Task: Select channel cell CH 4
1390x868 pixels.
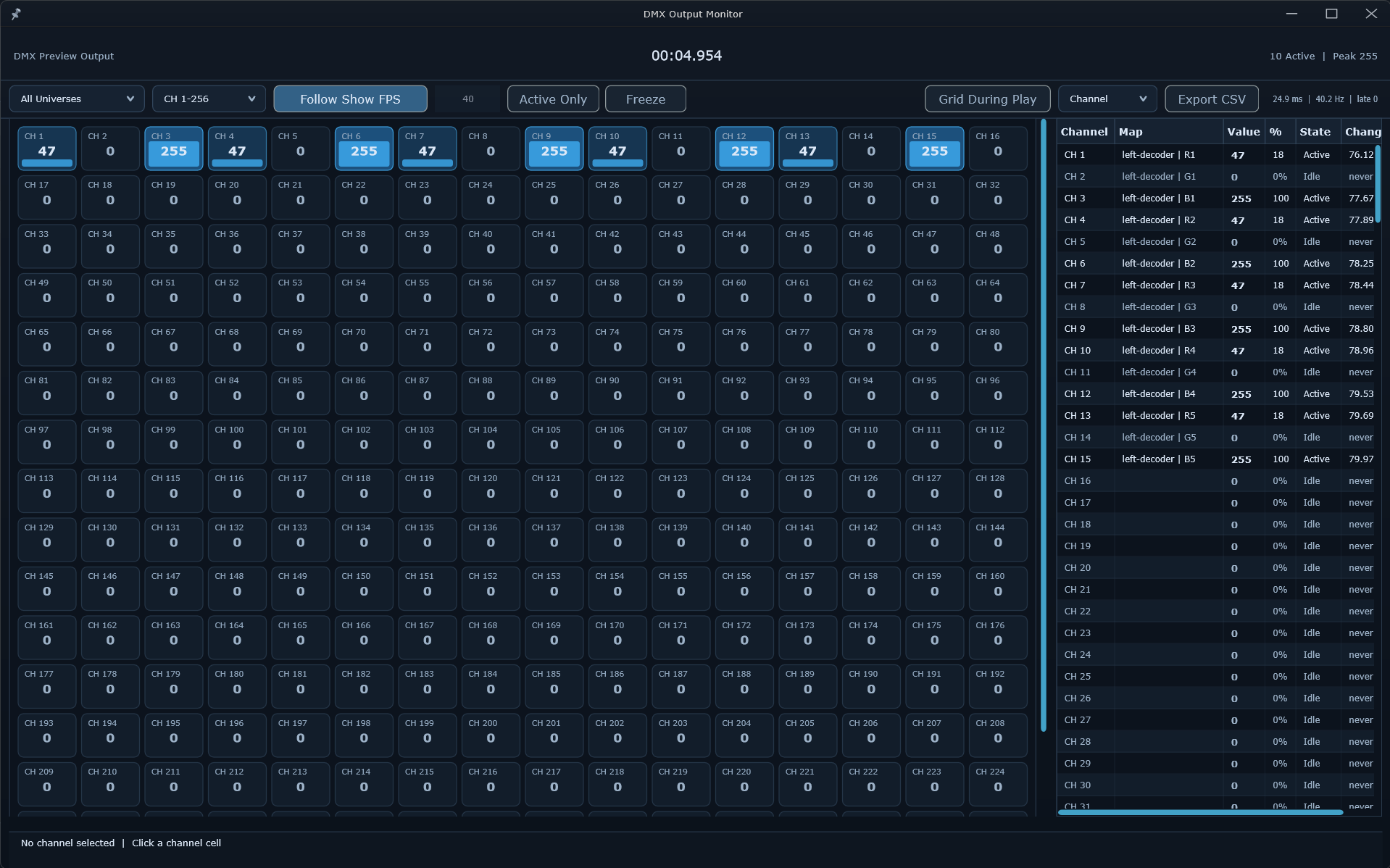Action: (237, 149)
